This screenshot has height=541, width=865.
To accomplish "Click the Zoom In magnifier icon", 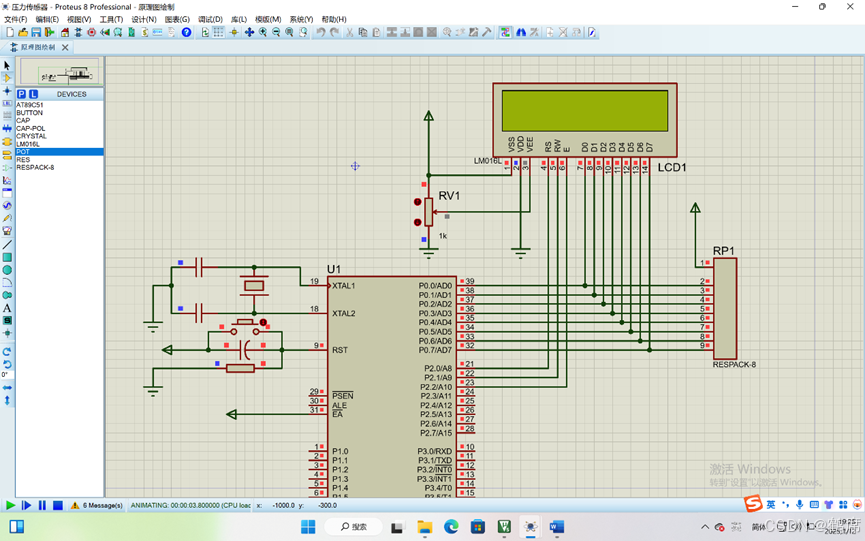I will pyautogui.click(x=263, y=33).
